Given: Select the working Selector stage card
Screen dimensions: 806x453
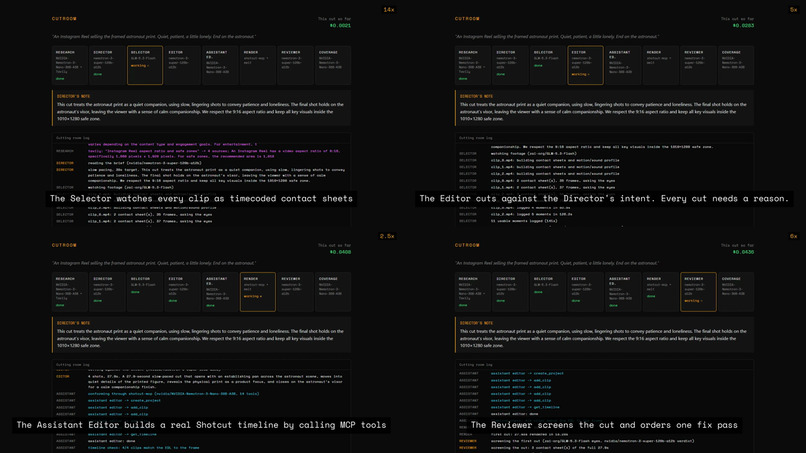Looking at the screenshot, I should coord(145,65).
